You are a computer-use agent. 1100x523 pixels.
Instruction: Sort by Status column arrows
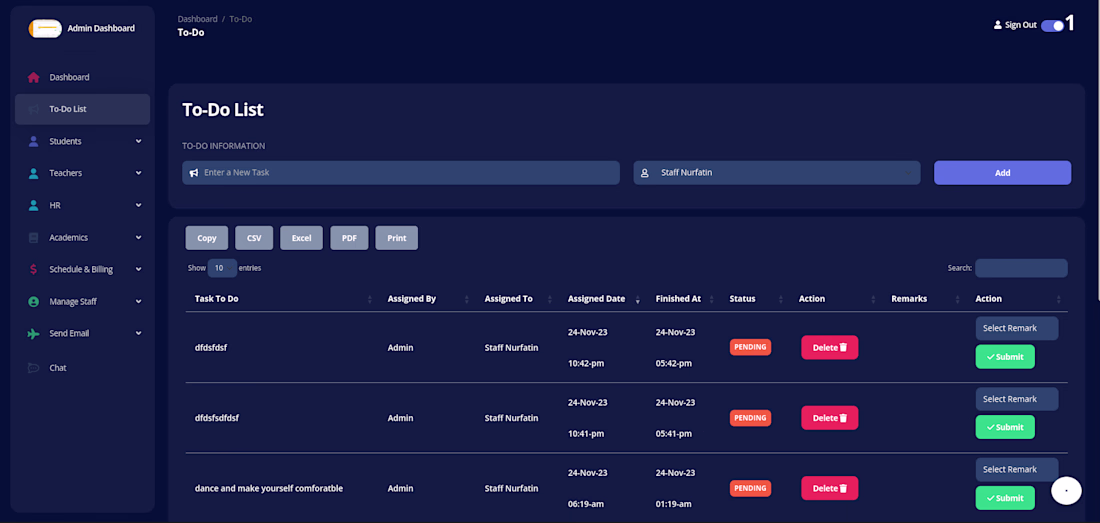(781, 299)
